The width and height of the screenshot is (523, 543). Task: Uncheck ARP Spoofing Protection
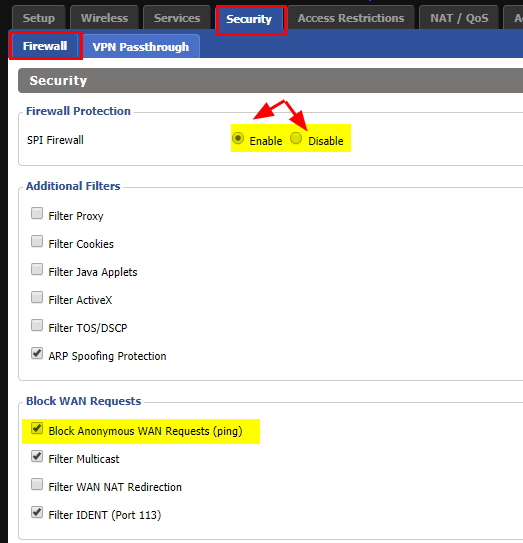pos(37,353)
